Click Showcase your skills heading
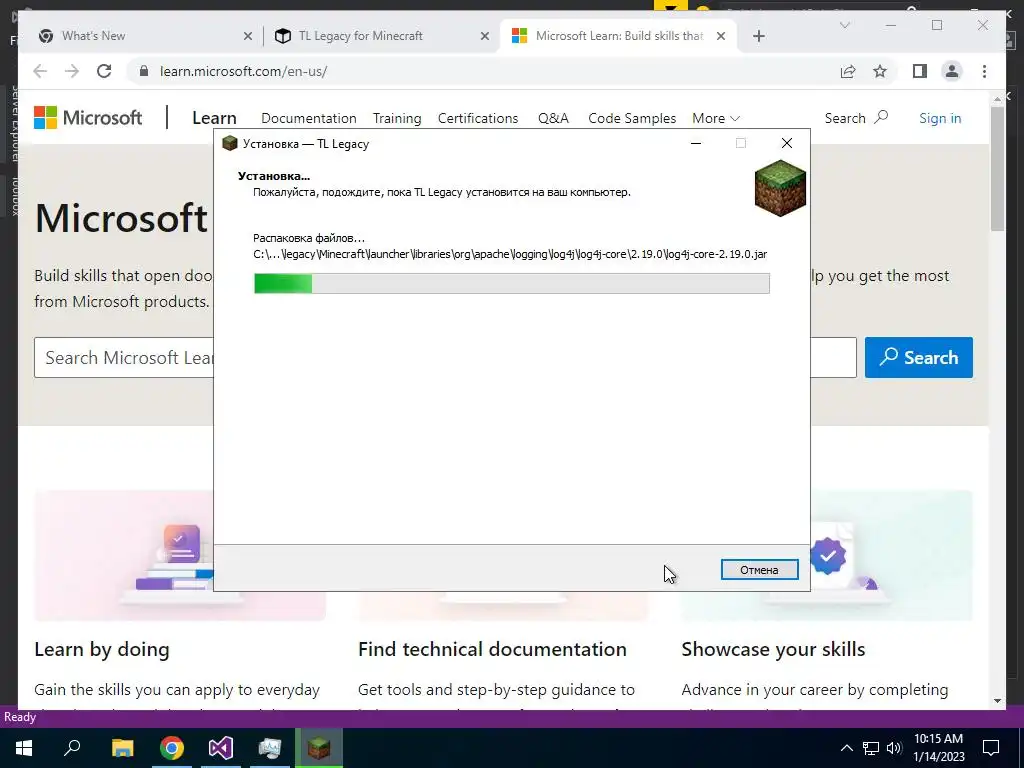This screenshot has width=1024, height=768. 773,649
